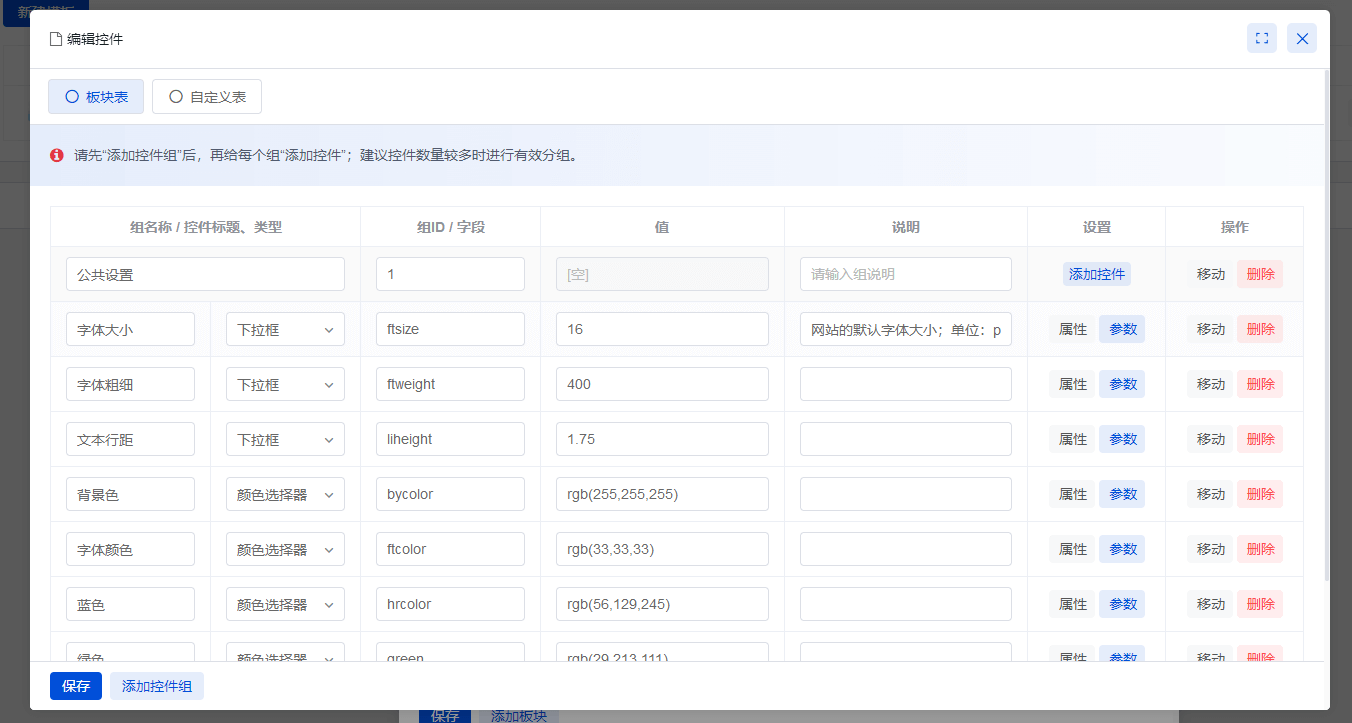Open the type dropdown for 字体大小
The height and width of the screenshot is (723, 1352).
(x=285, y=329)
